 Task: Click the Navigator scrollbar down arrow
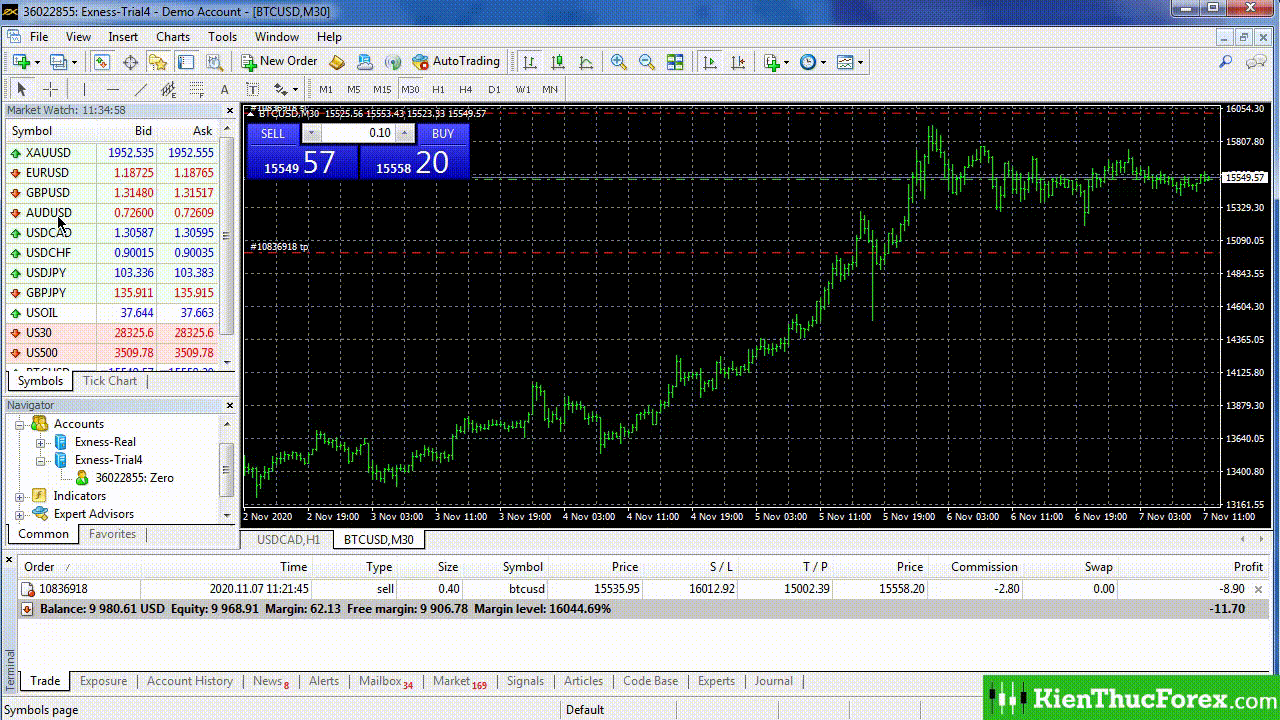(x=227, y=515)
